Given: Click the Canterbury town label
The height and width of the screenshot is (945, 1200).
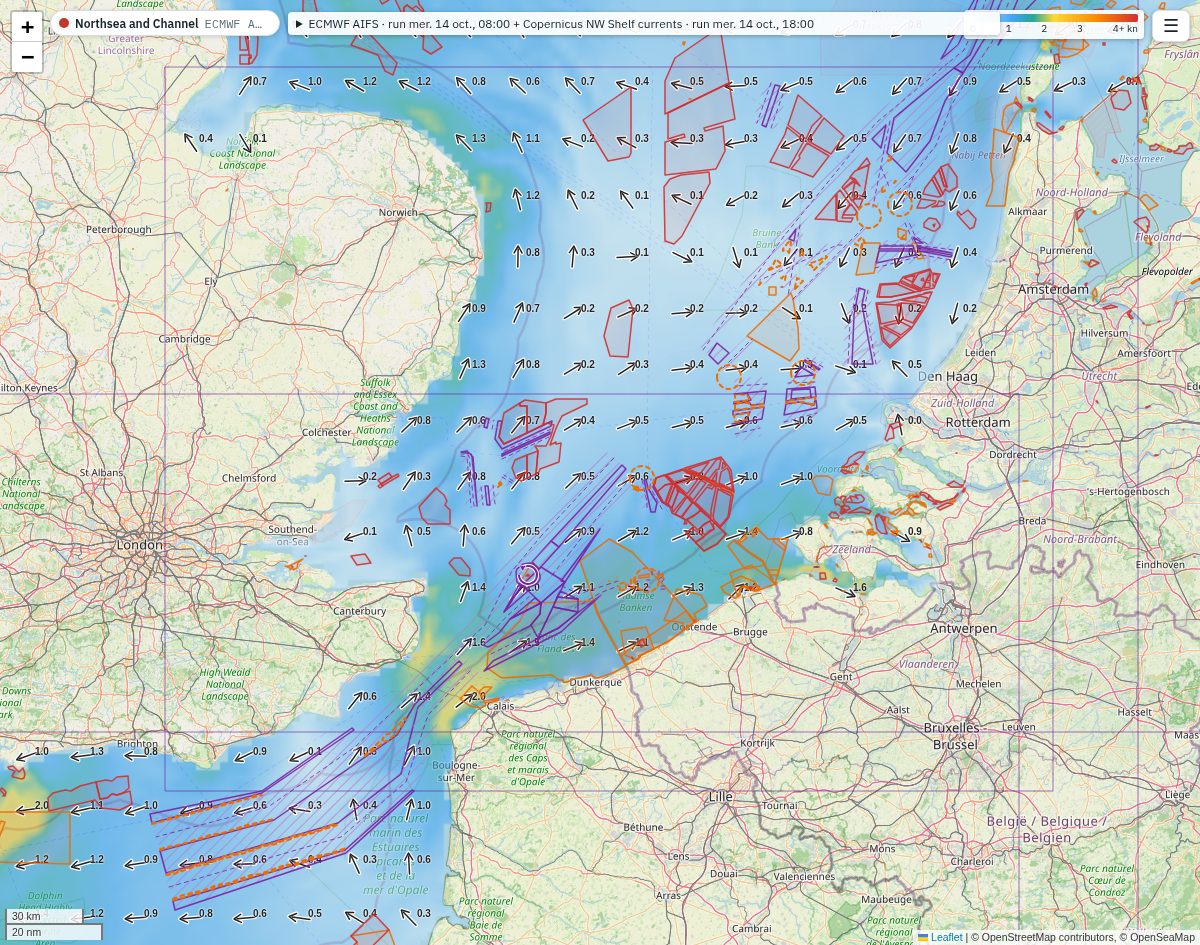Looking at the screenshot, I should 359,611.
